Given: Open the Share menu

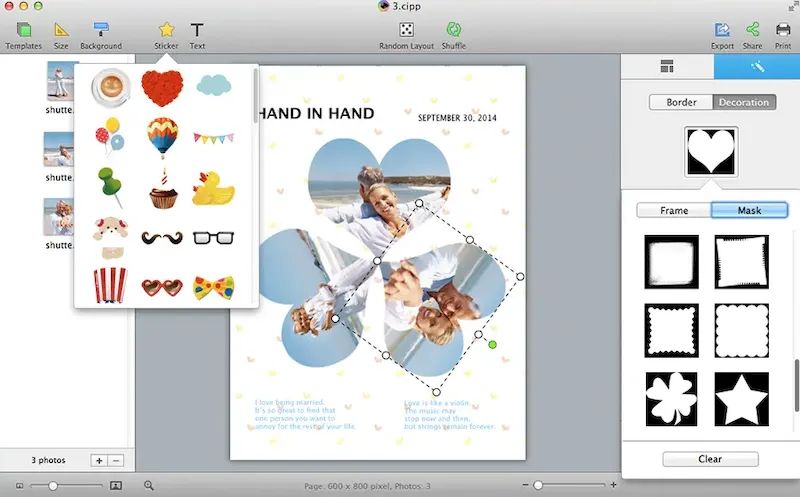Looking at the screenshot, I should pyautogui.click(x=753, y=35).
